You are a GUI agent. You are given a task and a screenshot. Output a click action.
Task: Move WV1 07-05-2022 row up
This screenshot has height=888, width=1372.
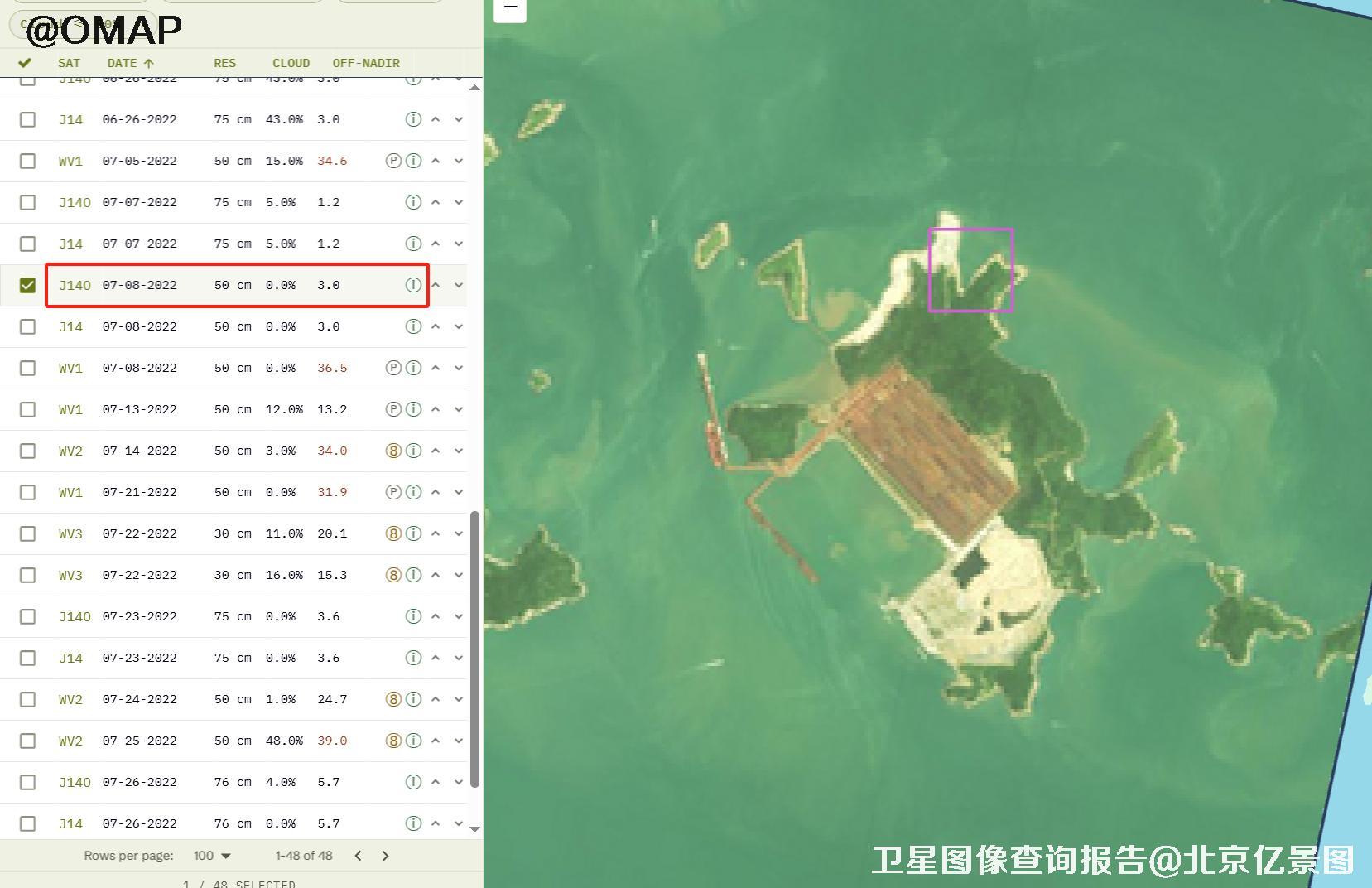(x=436, y=161)
